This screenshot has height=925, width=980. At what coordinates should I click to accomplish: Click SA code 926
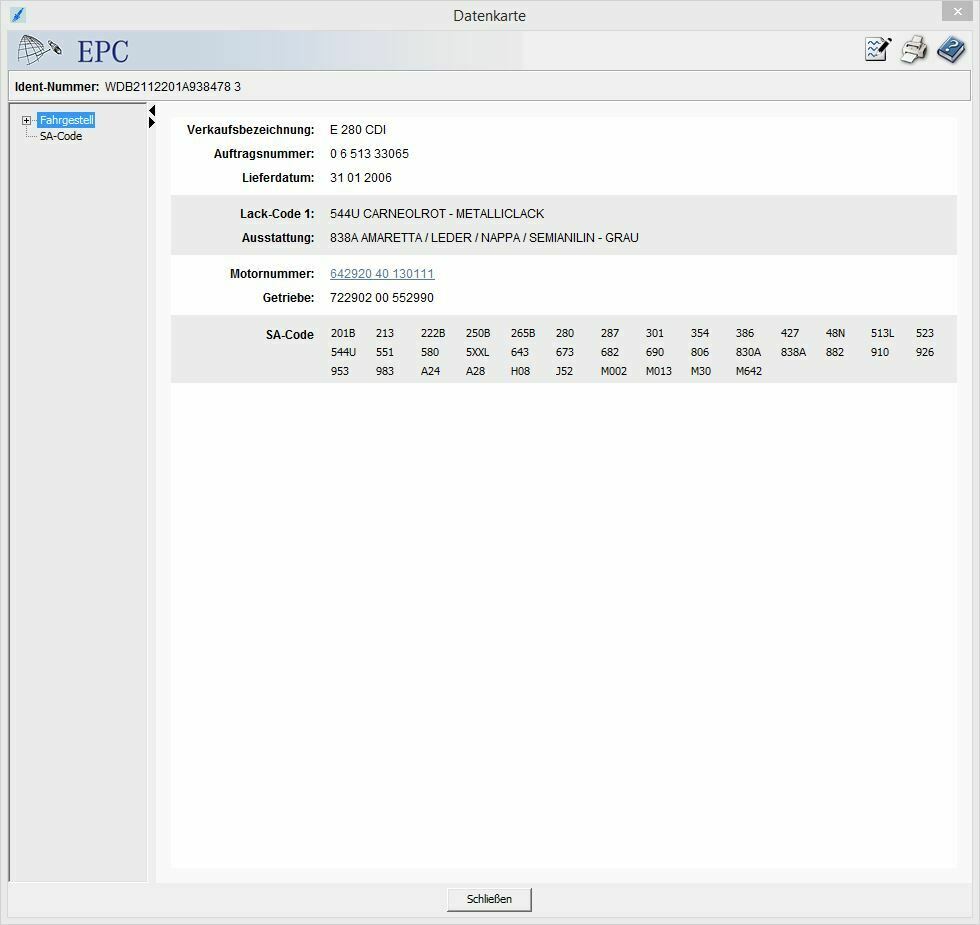[x=924, y=352]
